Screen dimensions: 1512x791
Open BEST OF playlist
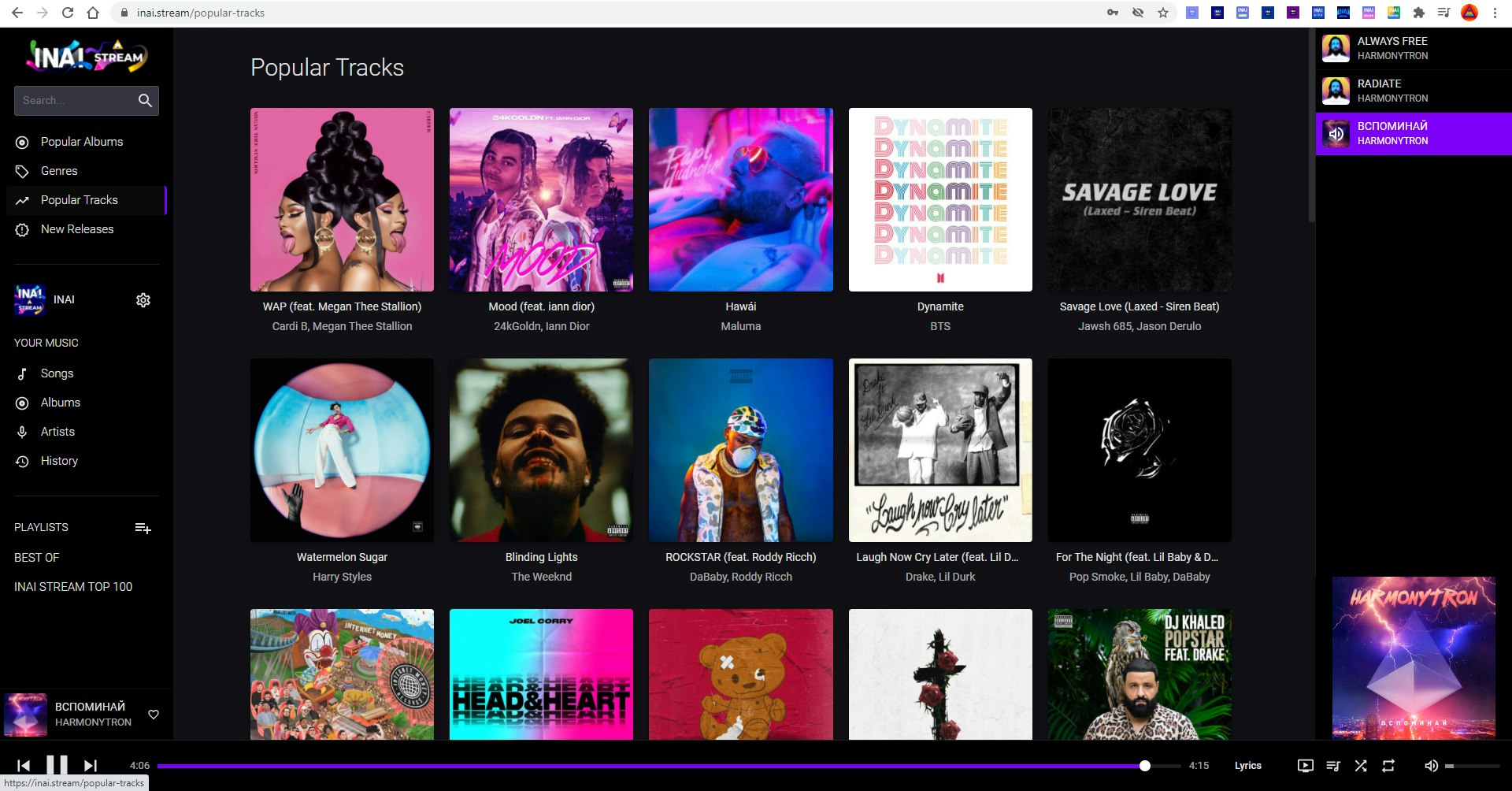point(37,558)
